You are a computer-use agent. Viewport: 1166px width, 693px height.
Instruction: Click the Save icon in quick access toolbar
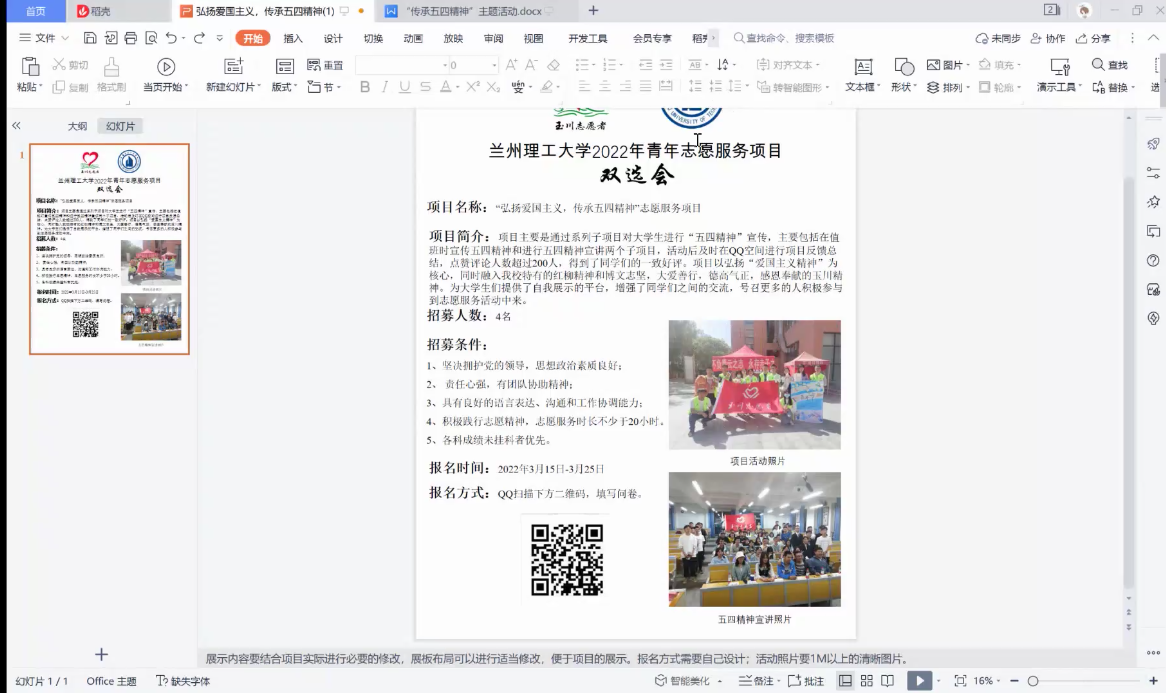[x=90, y=38]
